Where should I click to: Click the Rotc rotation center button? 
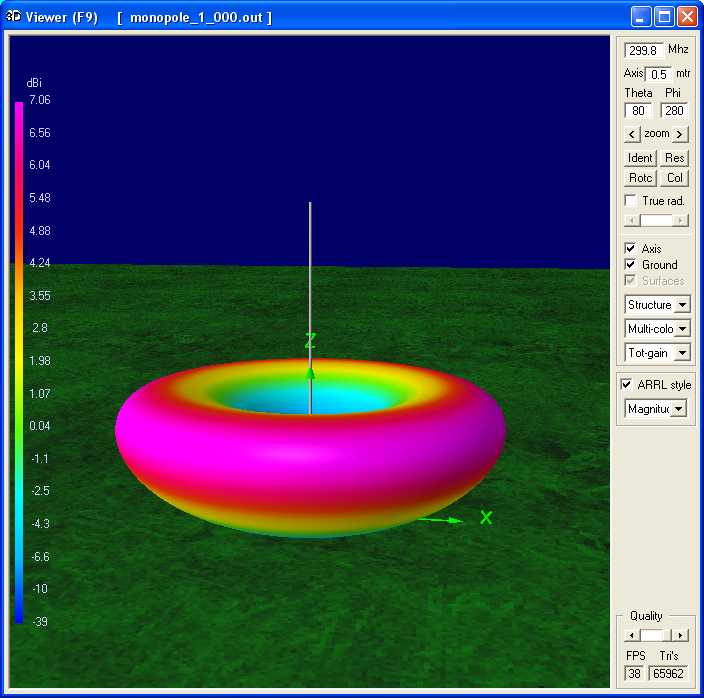pos(640,178)
